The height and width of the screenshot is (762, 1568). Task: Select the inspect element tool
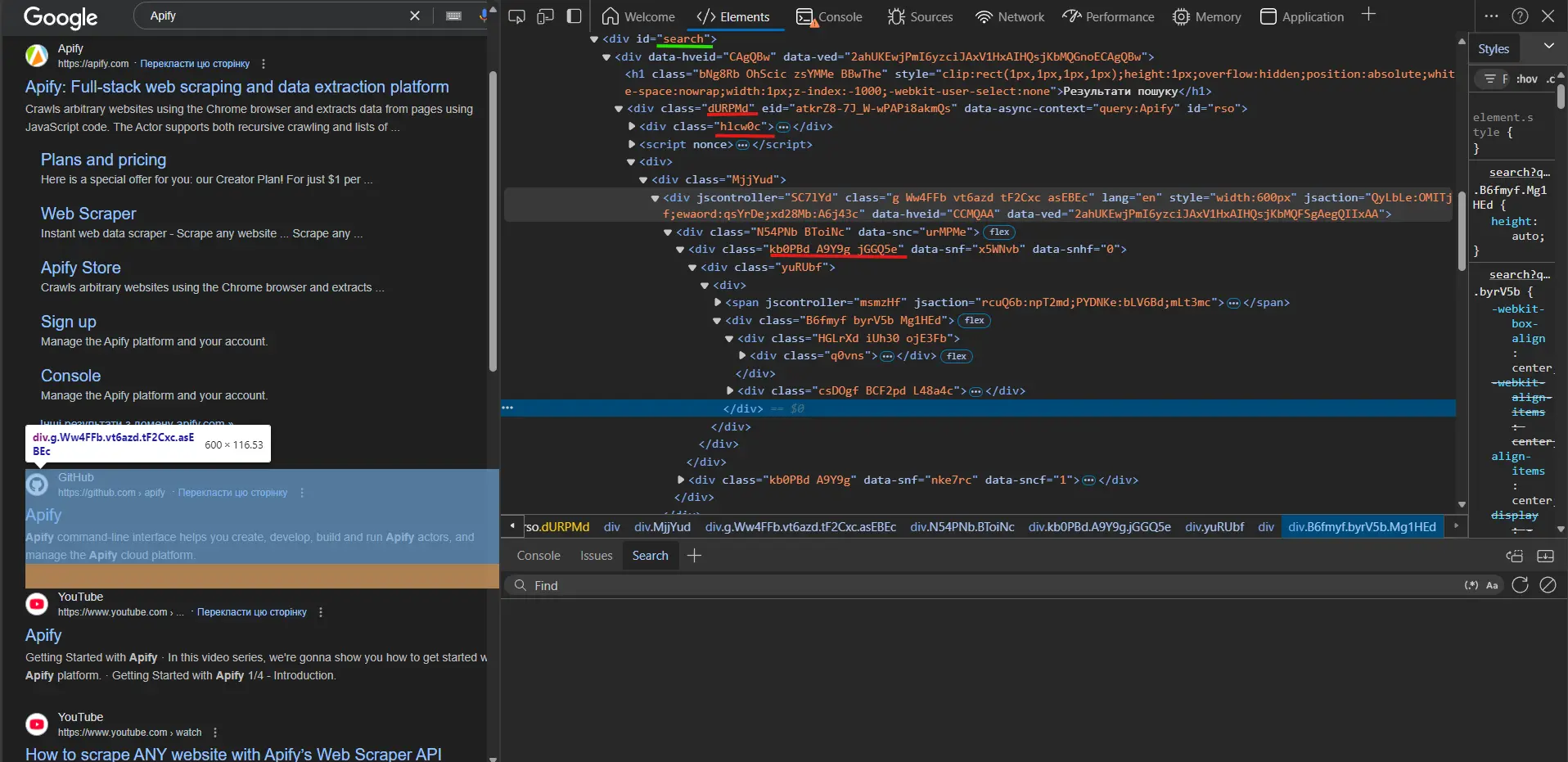click(516, 16)
